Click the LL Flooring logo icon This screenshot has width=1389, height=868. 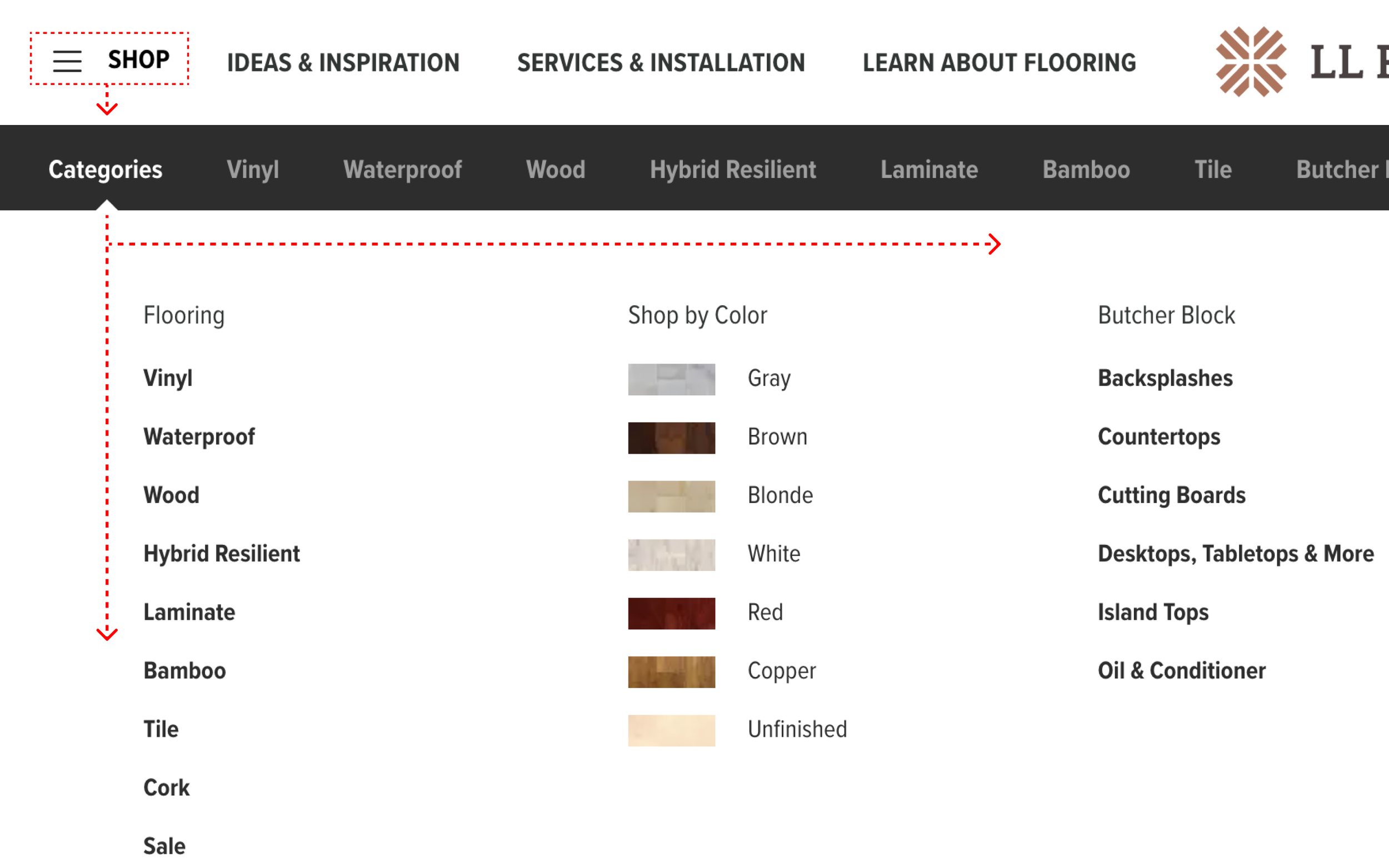[1251, 62]
